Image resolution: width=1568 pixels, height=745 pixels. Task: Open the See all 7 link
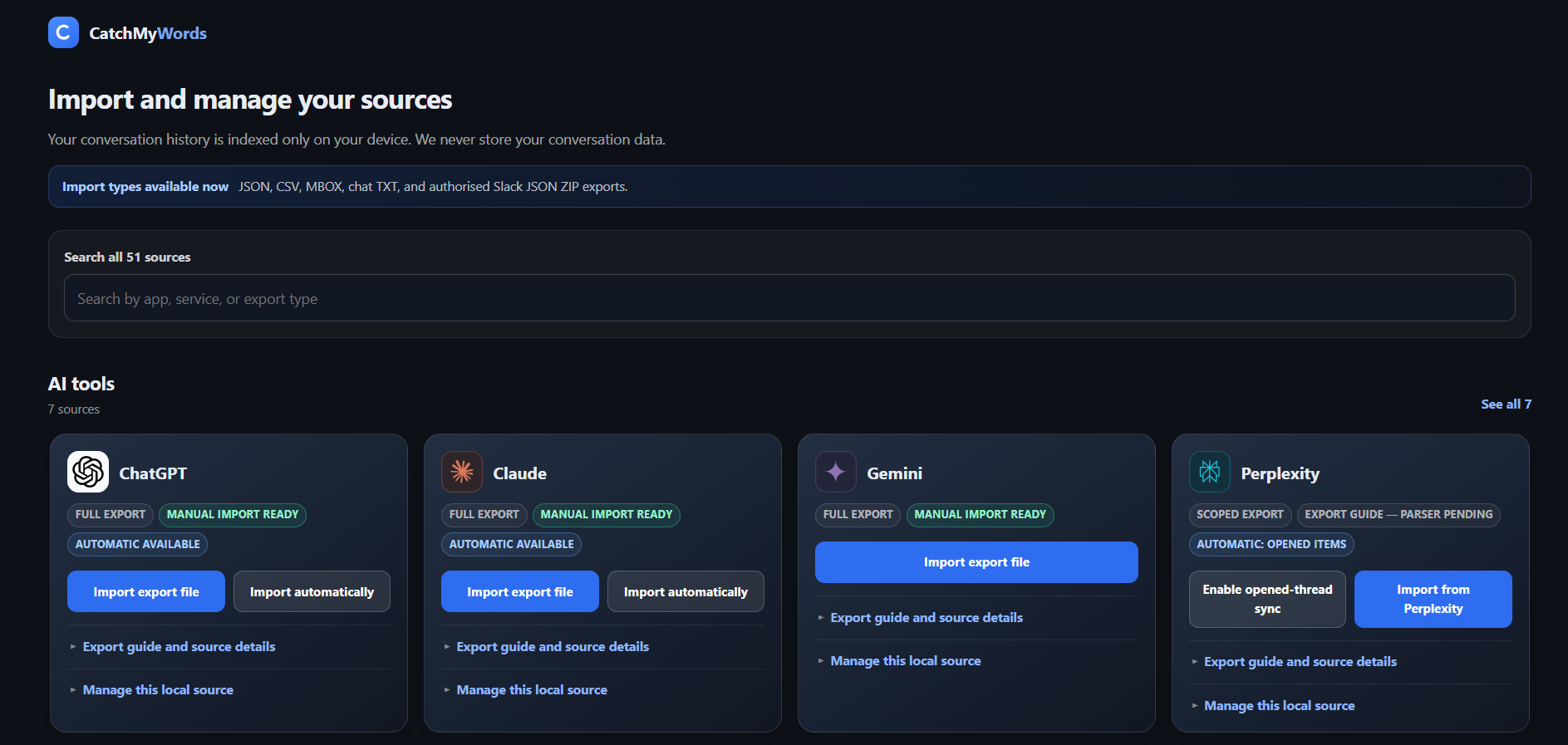click(1506, 404)
